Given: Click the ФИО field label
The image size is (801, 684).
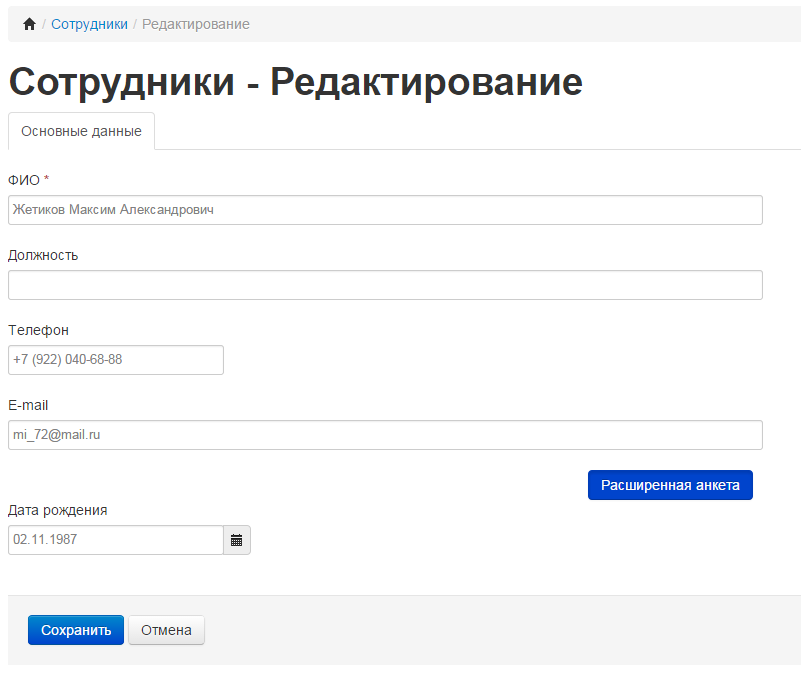Looking at the screenshot, I should pyautogui.click(x=24, y=180).
